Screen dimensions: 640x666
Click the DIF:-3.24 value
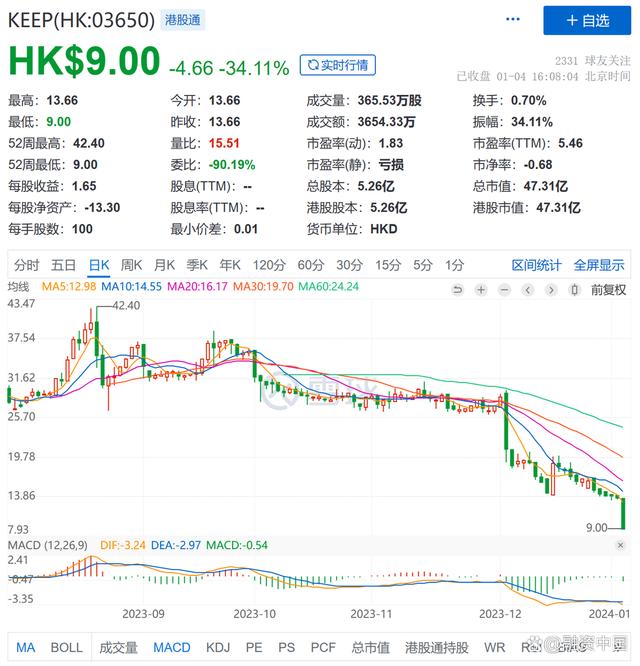122,545
